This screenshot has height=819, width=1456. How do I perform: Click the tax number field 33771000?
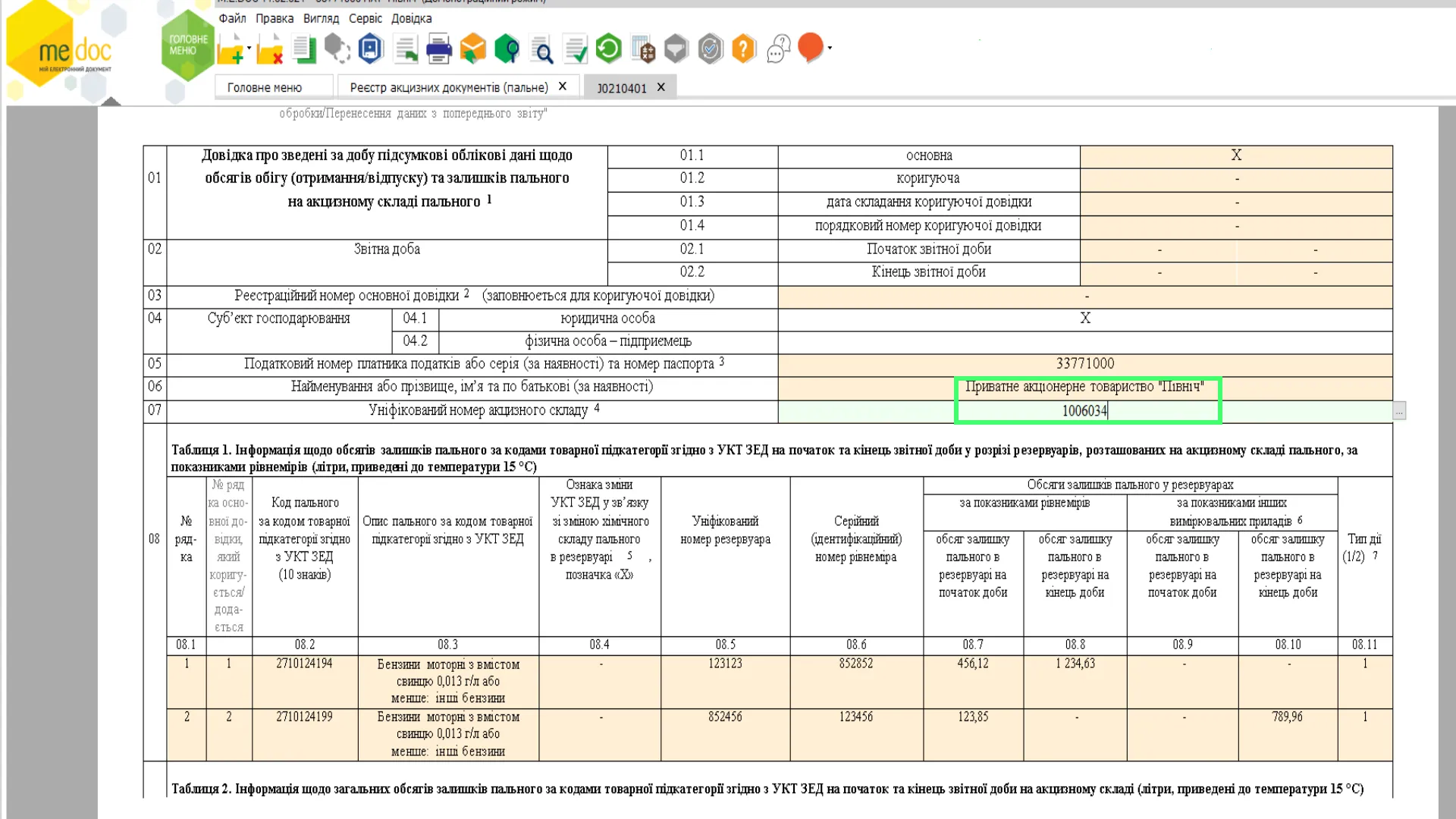(x=1085, y=364)
